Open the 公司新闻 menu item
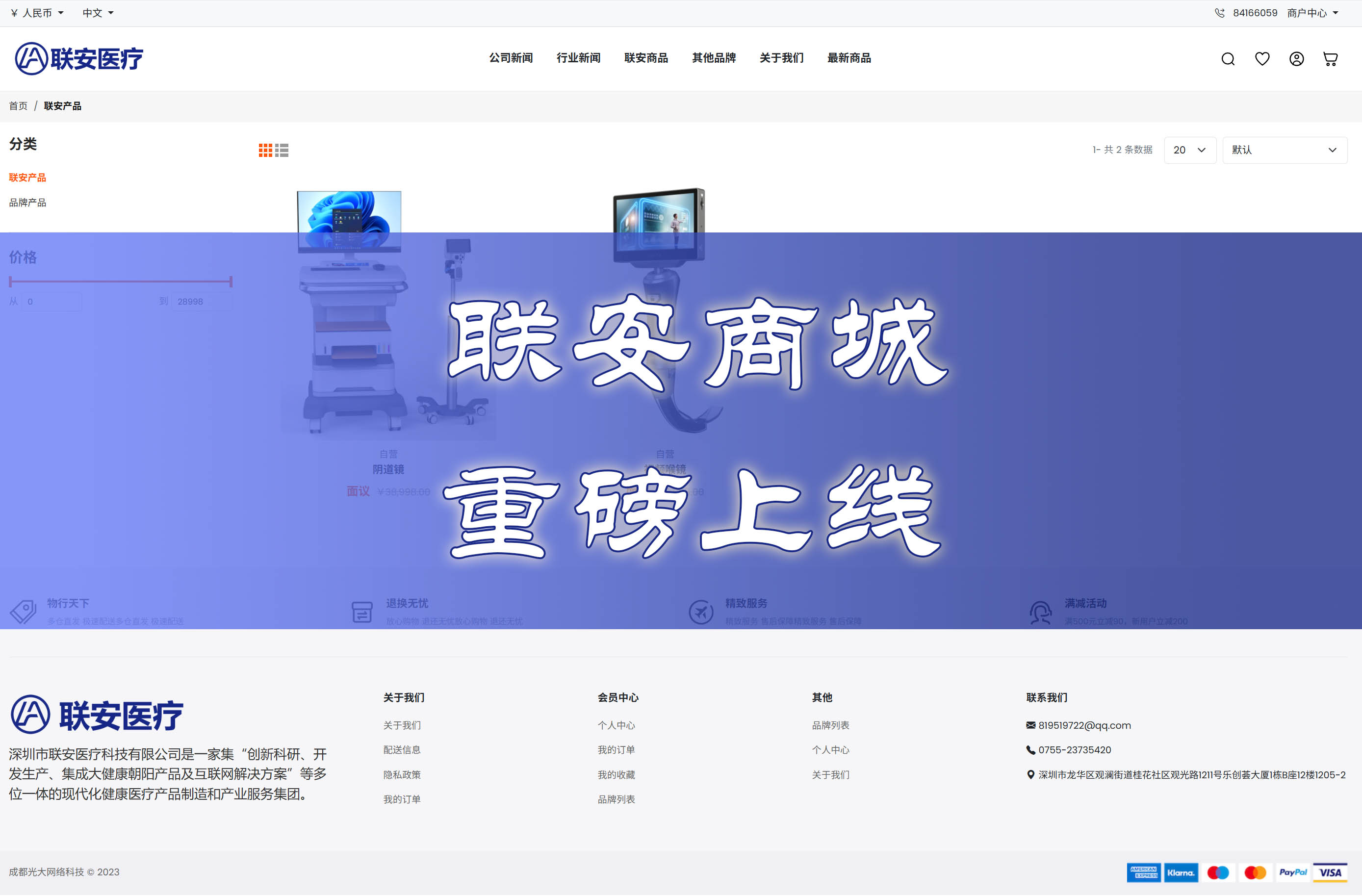The width and height of the screenshot is (1362, 896). point(511,58)
